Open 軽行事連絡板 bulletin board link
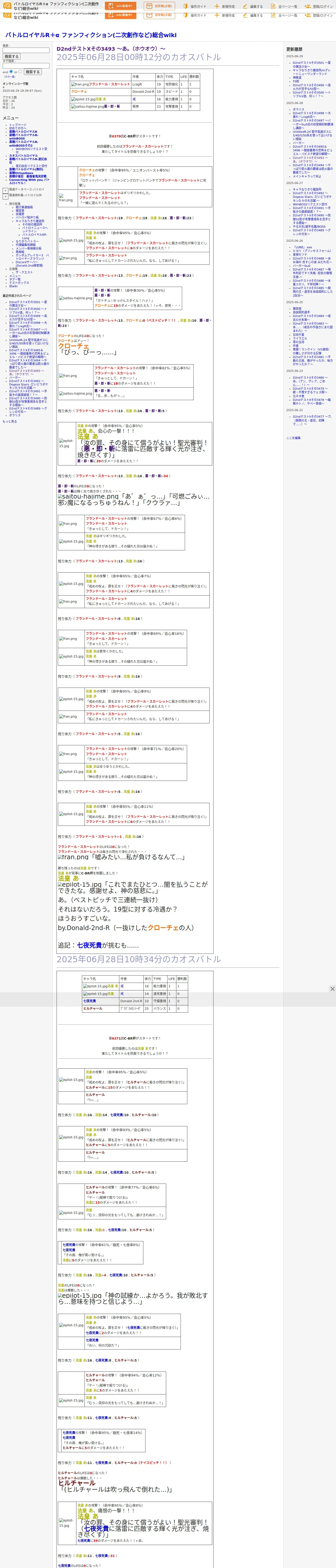This screenshot has height=1568, width=336. [24, 207]
